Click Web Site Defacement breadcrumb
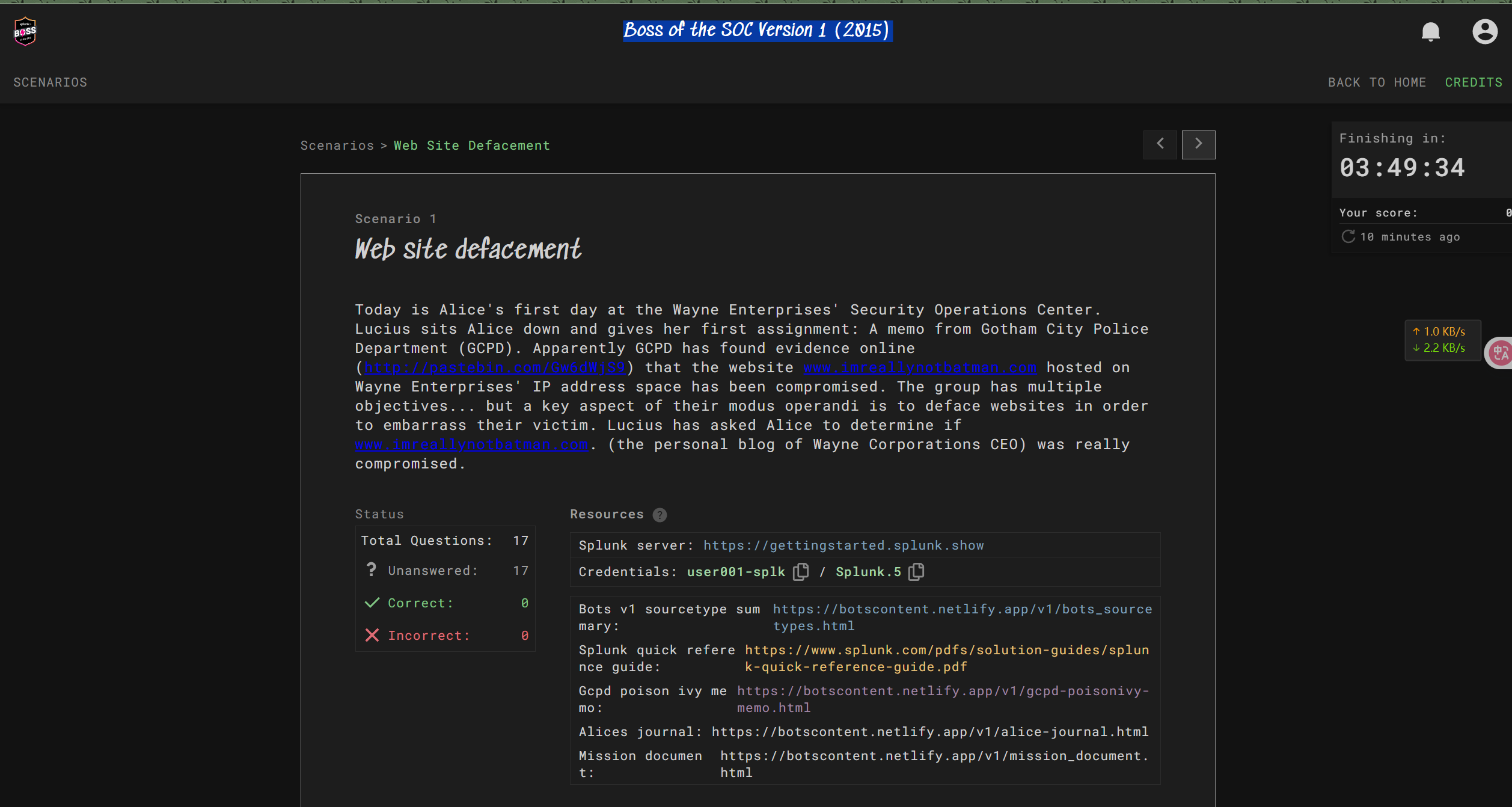 click(472, 146)
